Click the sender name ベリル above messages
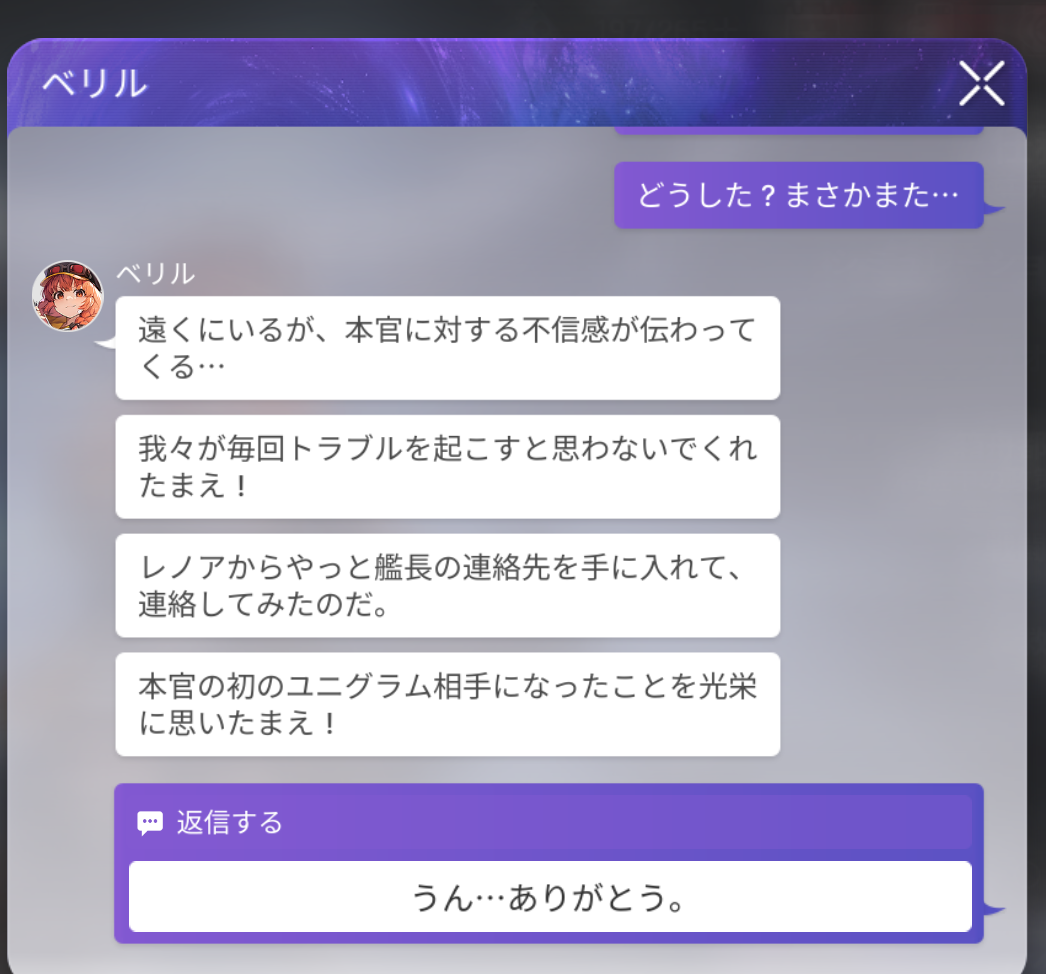1046x974 pixels. 155,274
